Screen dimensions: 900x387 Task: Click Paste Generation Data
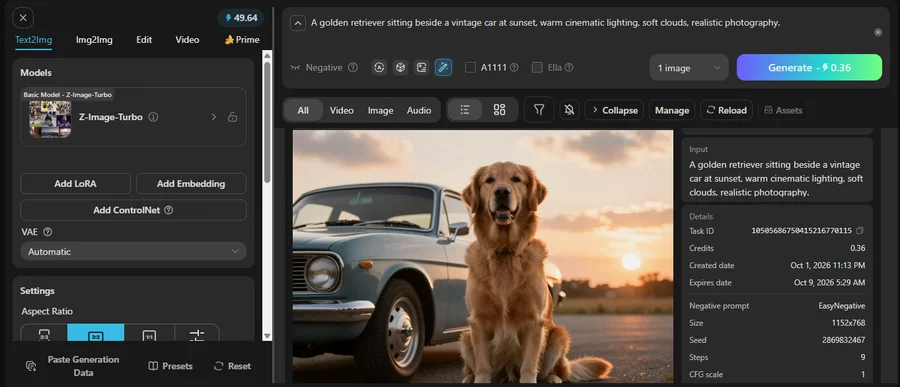pos(72,366)
